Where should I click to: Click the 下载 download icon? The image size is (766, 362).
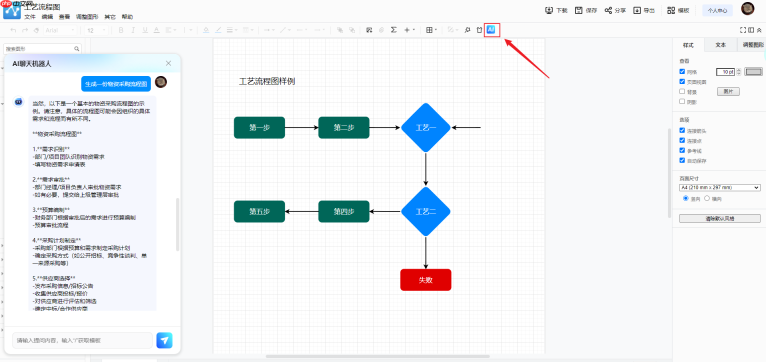549,10
